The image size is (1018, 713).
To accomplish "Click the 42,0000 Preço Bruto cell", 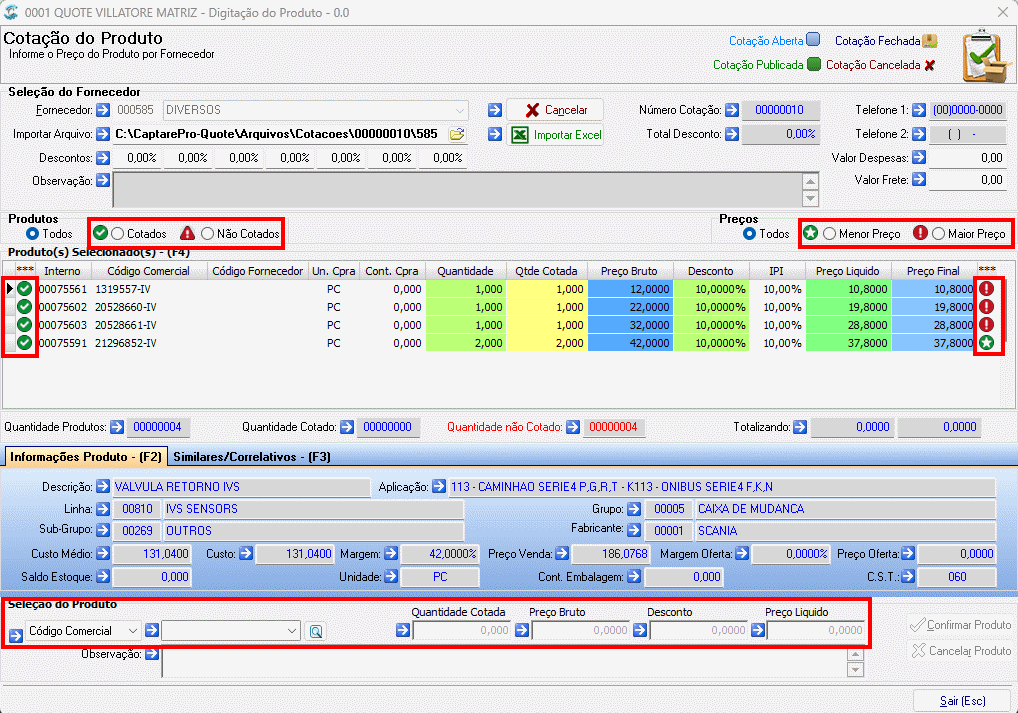I will tap(630, 343).
